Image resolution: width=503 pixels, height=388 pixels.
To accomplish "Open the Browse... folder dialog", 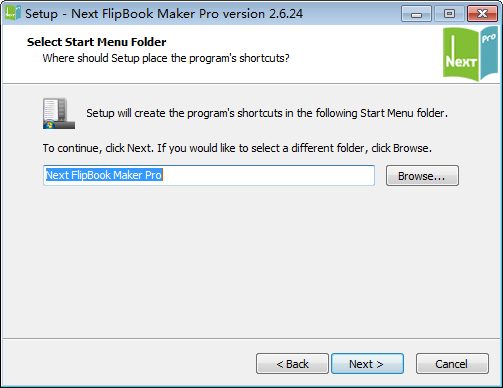I will (422, 176).
